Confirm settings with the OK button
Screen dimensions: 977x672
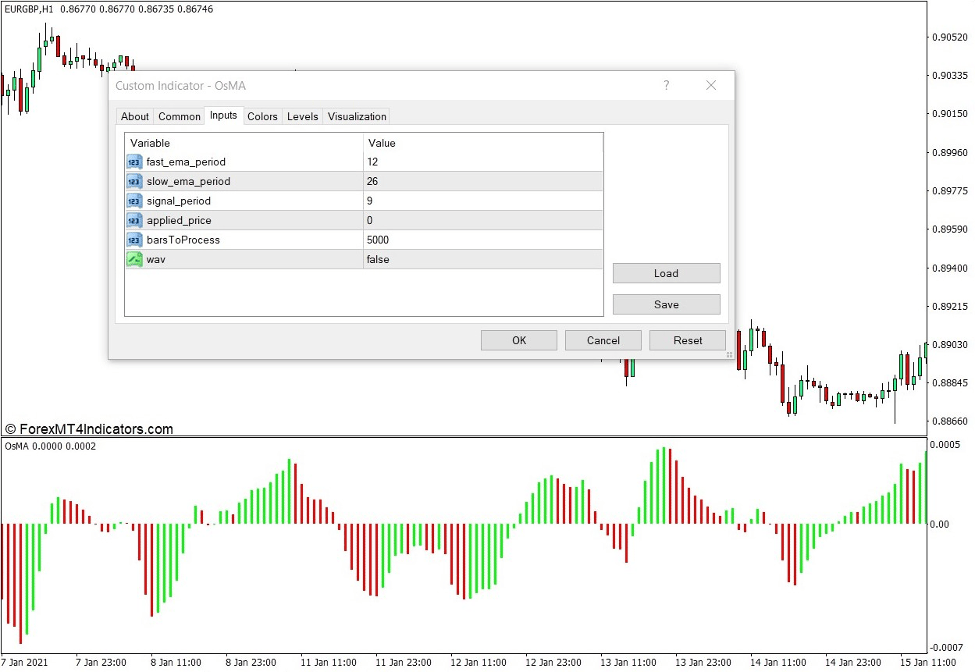518,340
